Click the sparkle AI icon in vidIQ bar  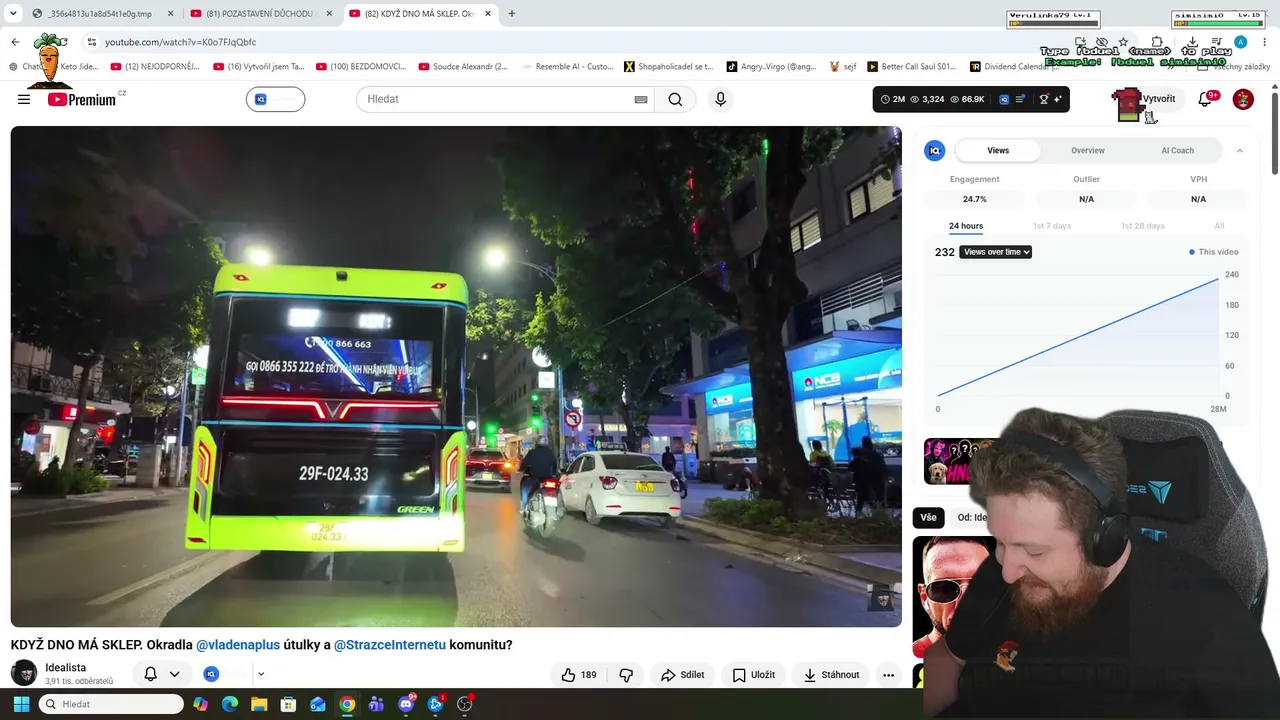(1057, 99)
